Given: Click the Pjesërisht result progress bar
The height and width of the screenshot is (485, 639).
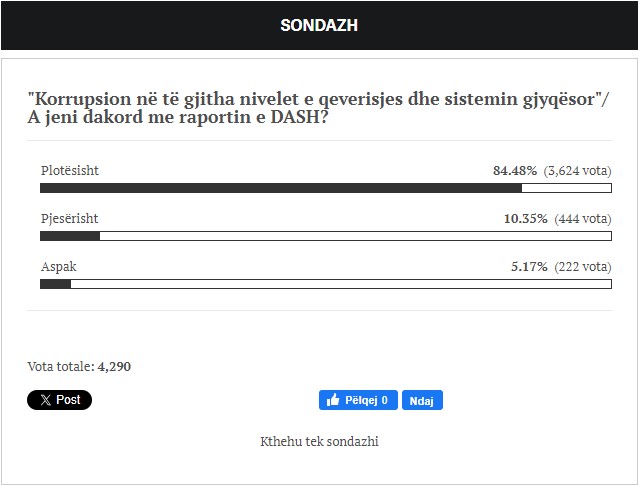Looking at the screenshot, I should click(x=325, y=236).
